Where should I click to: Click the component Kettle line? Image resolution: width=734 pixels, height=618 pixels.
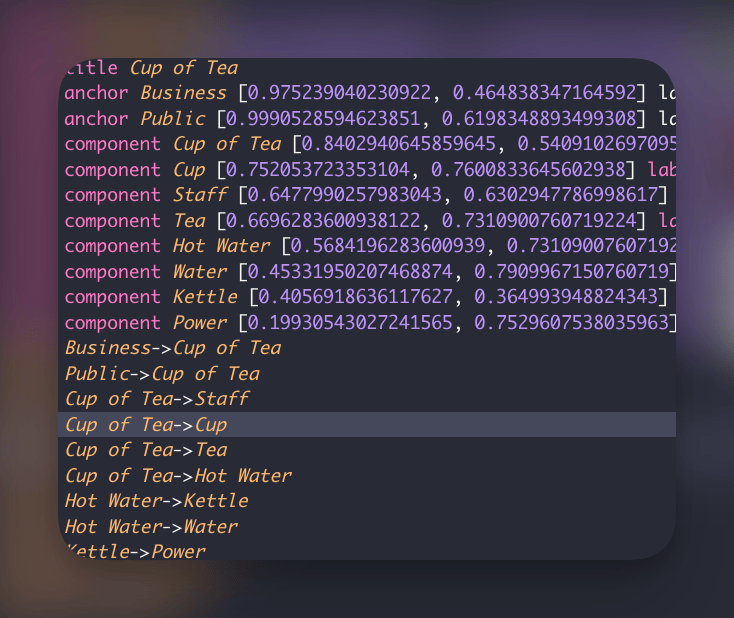(x=366, y=297)
